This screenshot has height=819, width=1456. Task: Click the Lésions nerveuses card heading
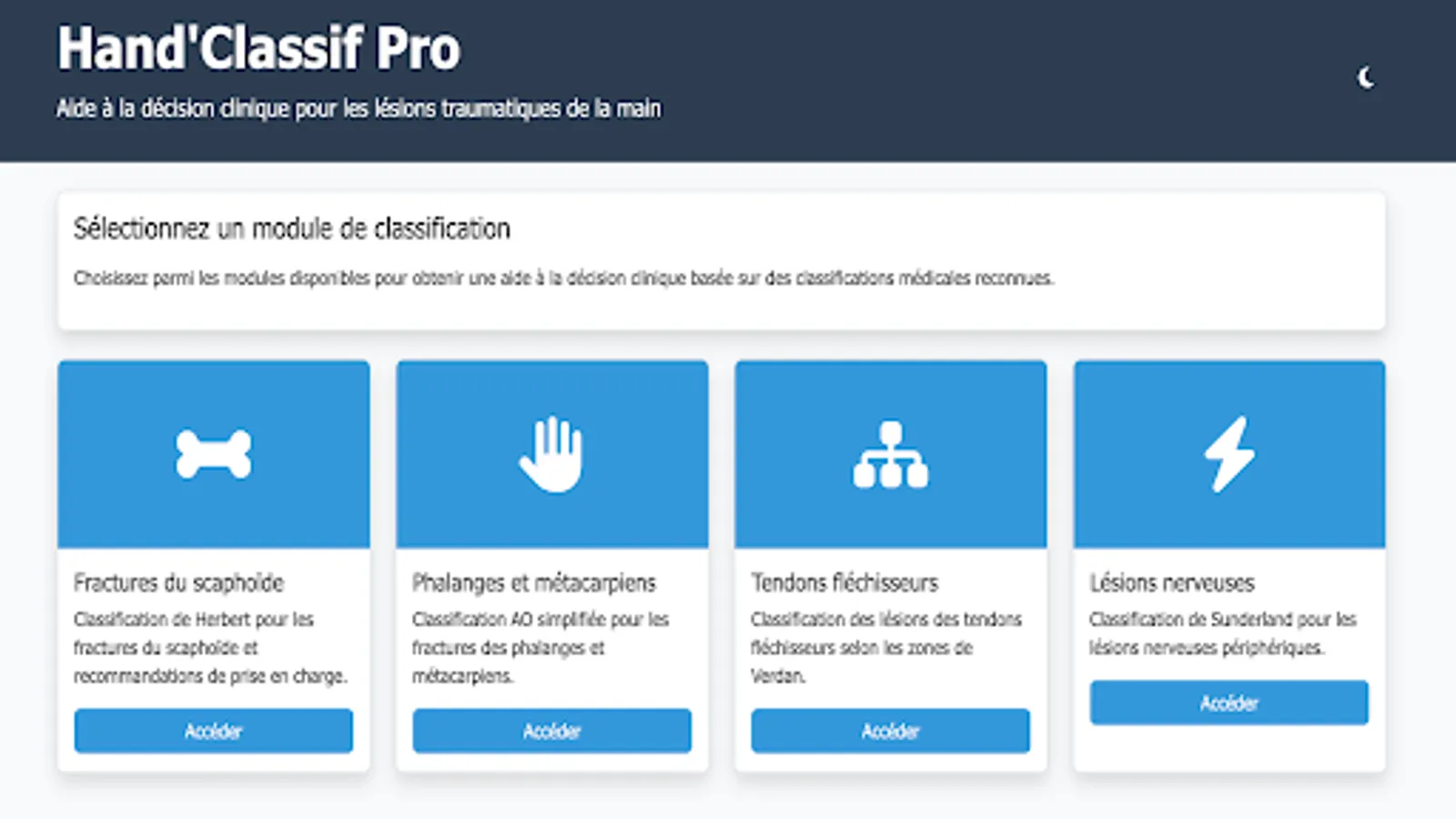pos(1172,582)
